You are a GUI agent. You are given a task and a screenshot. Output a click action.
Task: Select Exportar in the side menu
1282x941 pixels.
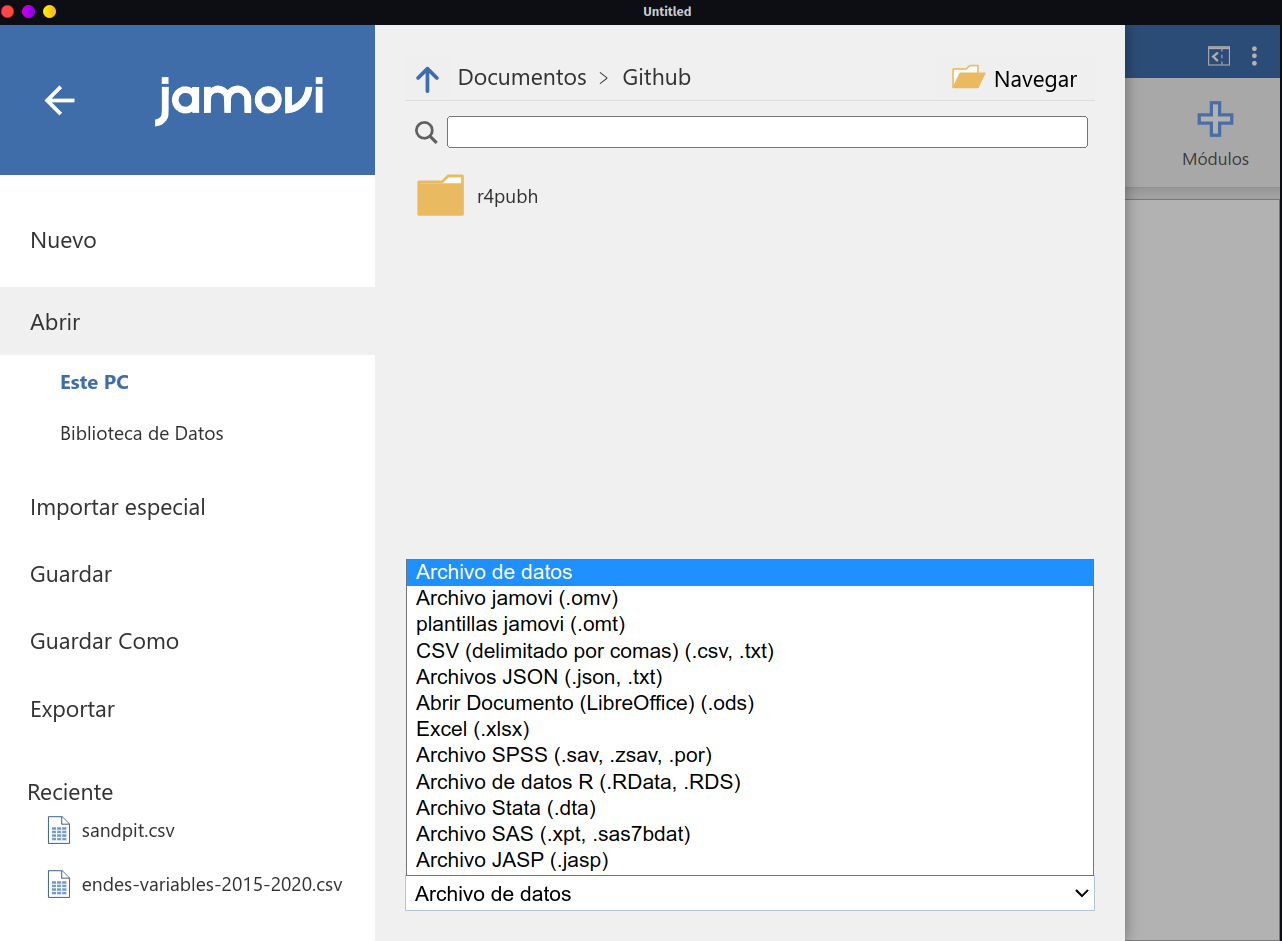187,709
